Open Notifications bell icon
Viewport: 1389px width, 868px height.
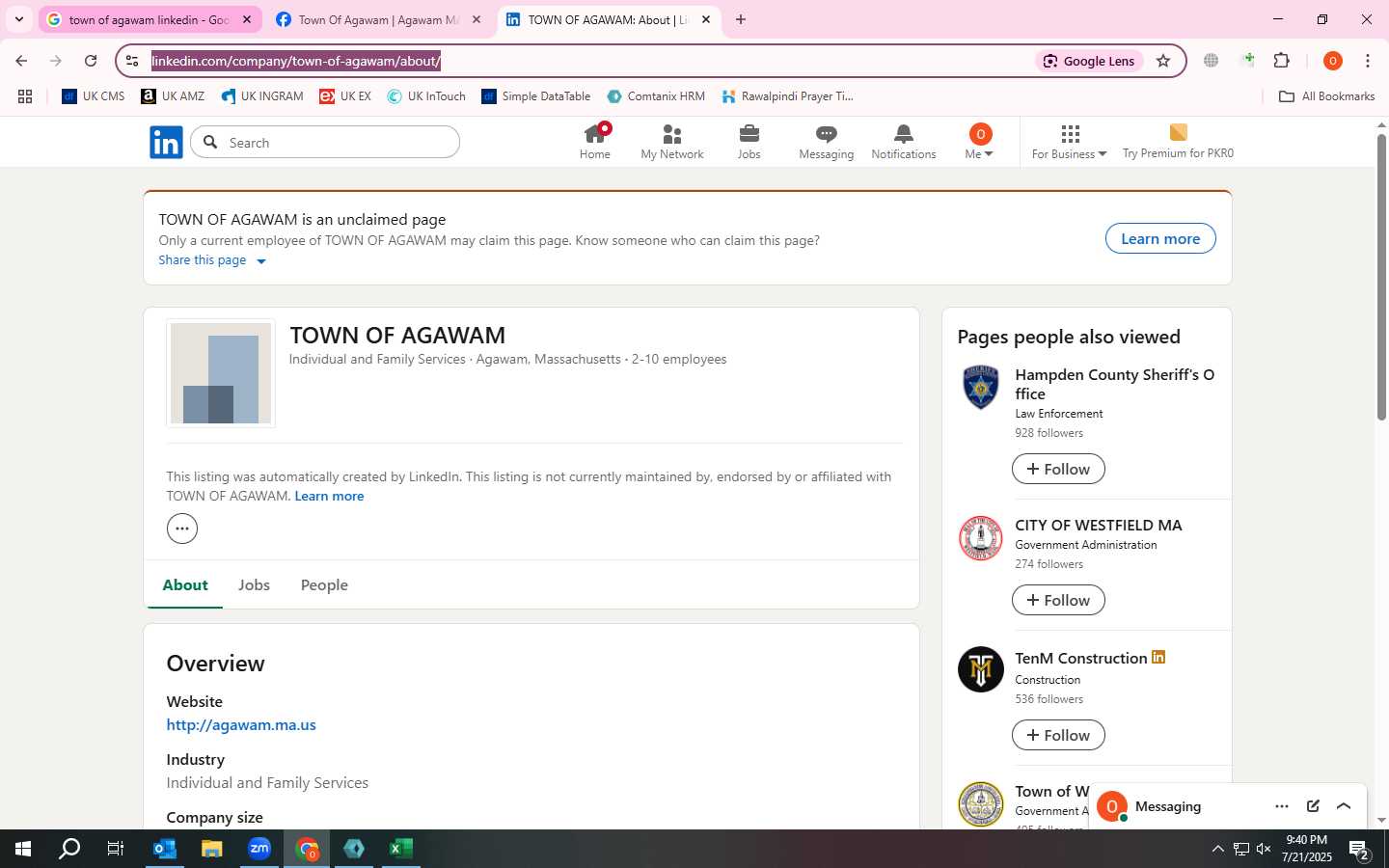click(904, 142)
